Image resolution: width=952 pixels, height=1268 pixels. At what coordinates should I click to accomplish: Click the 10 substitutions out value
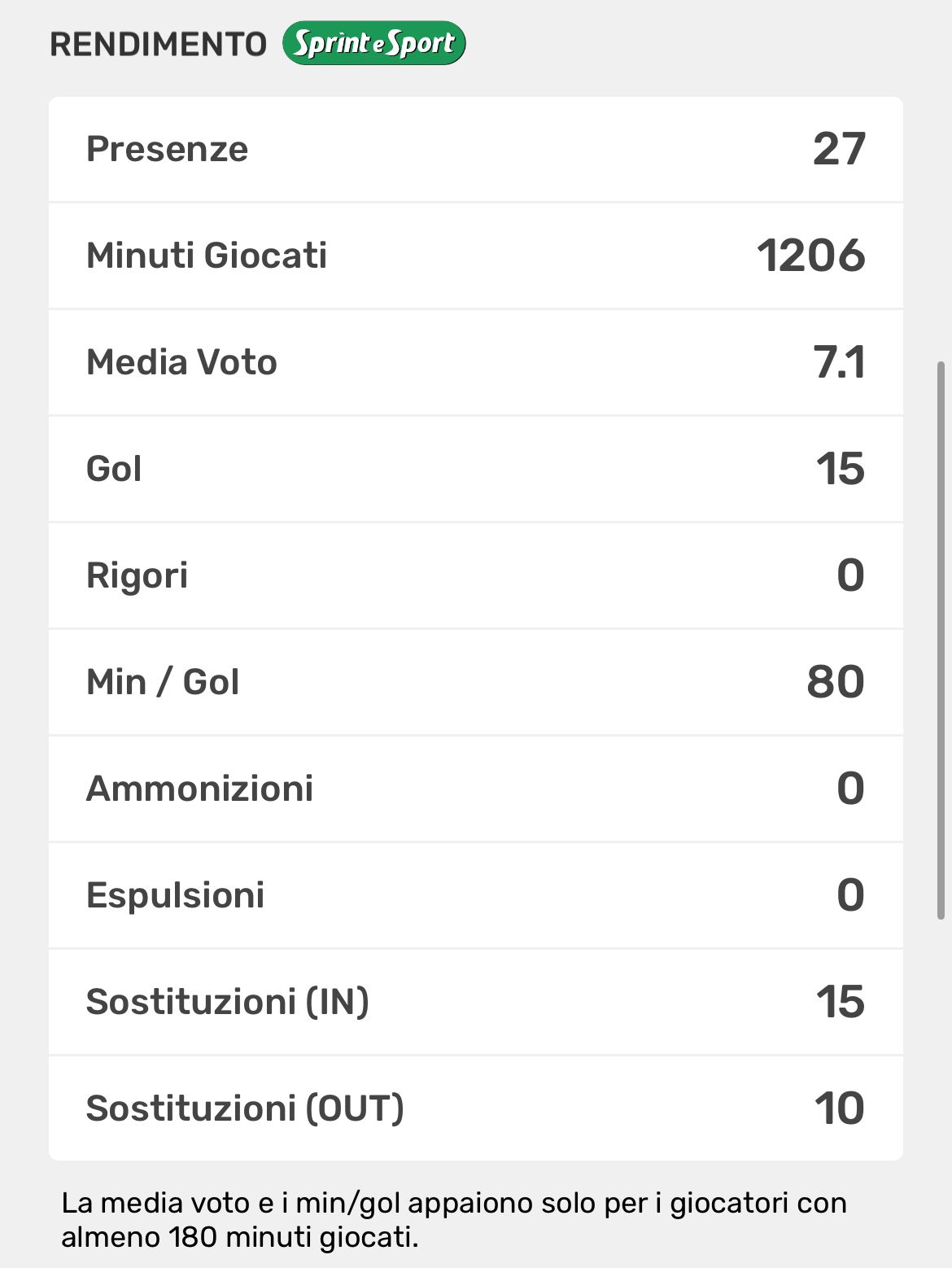tap(840, 1108)
